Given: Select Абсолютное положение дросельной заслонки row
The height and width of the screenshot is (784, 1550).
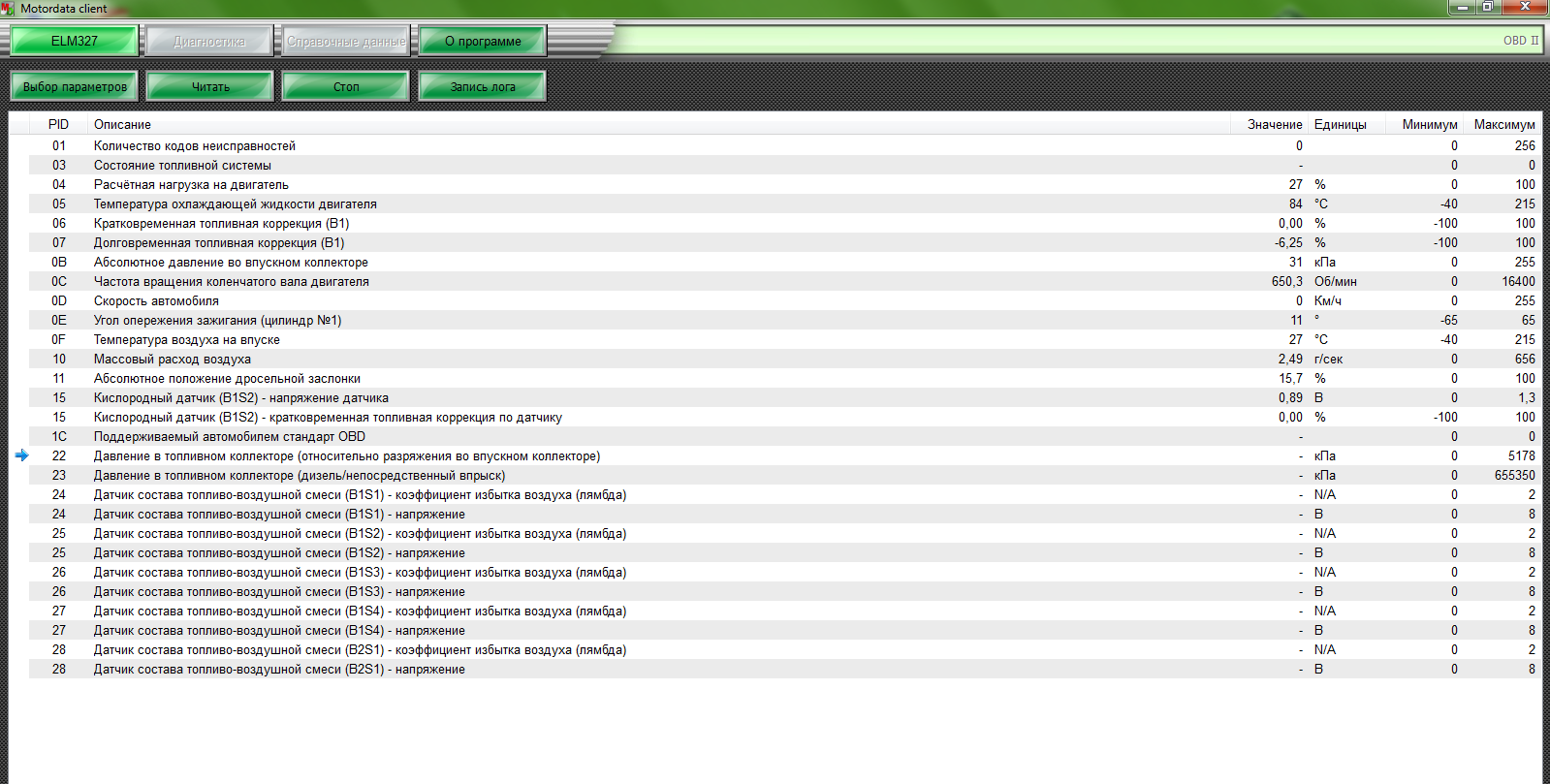Looking at the screenshot, I should tap(785, 378).
